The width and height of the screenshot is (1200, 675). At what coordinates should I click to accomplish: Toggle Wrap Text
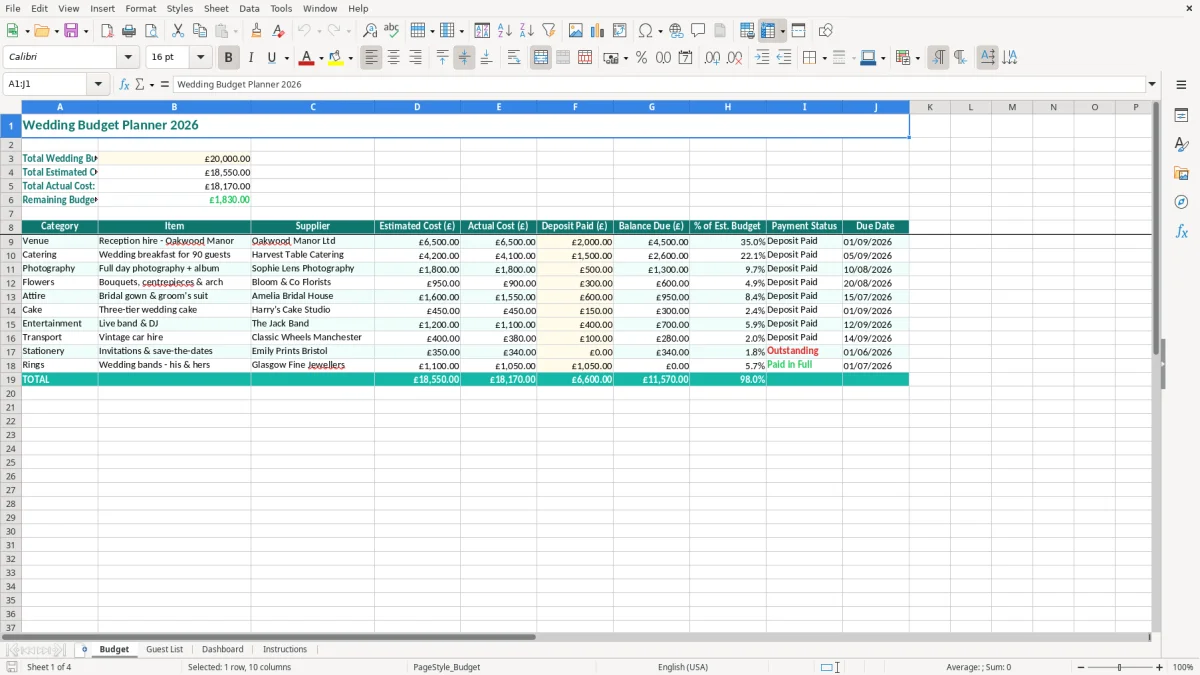[513, 58]
